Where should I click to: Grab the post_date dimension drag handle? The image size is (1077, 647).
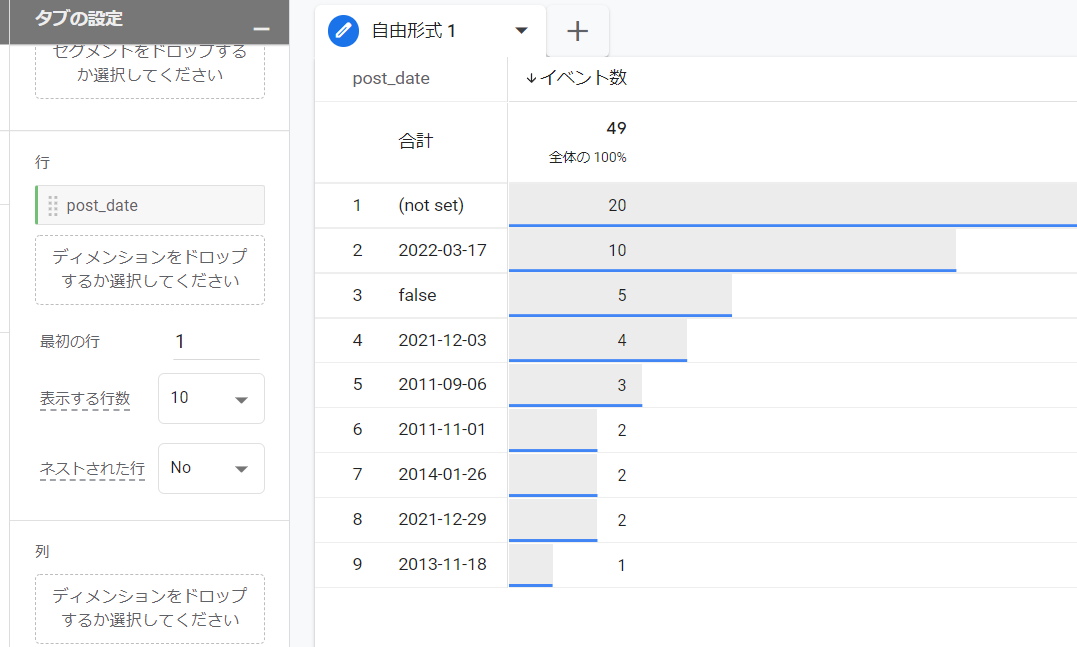(53, 205)
